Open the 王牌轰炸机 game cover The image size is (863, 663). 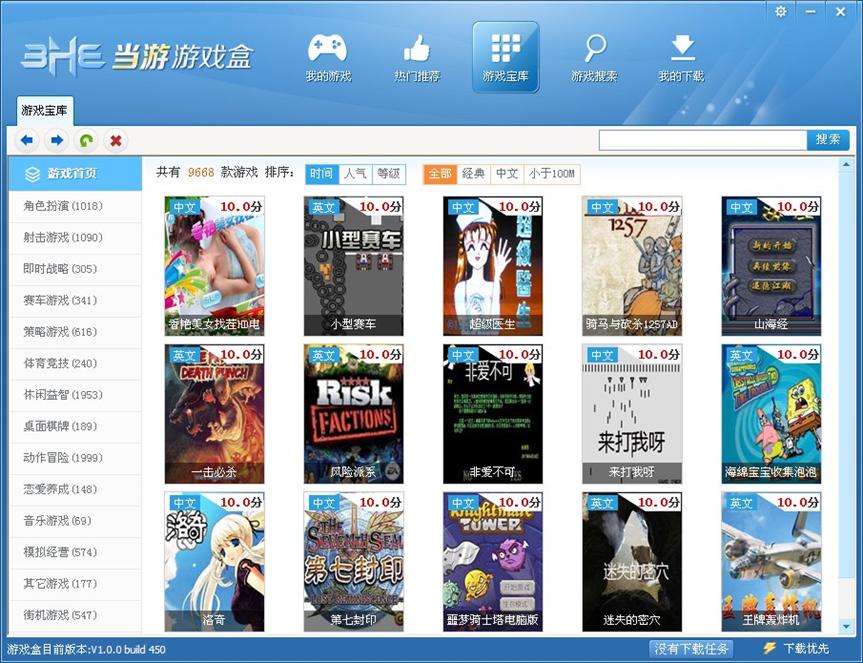click(771, 562)
